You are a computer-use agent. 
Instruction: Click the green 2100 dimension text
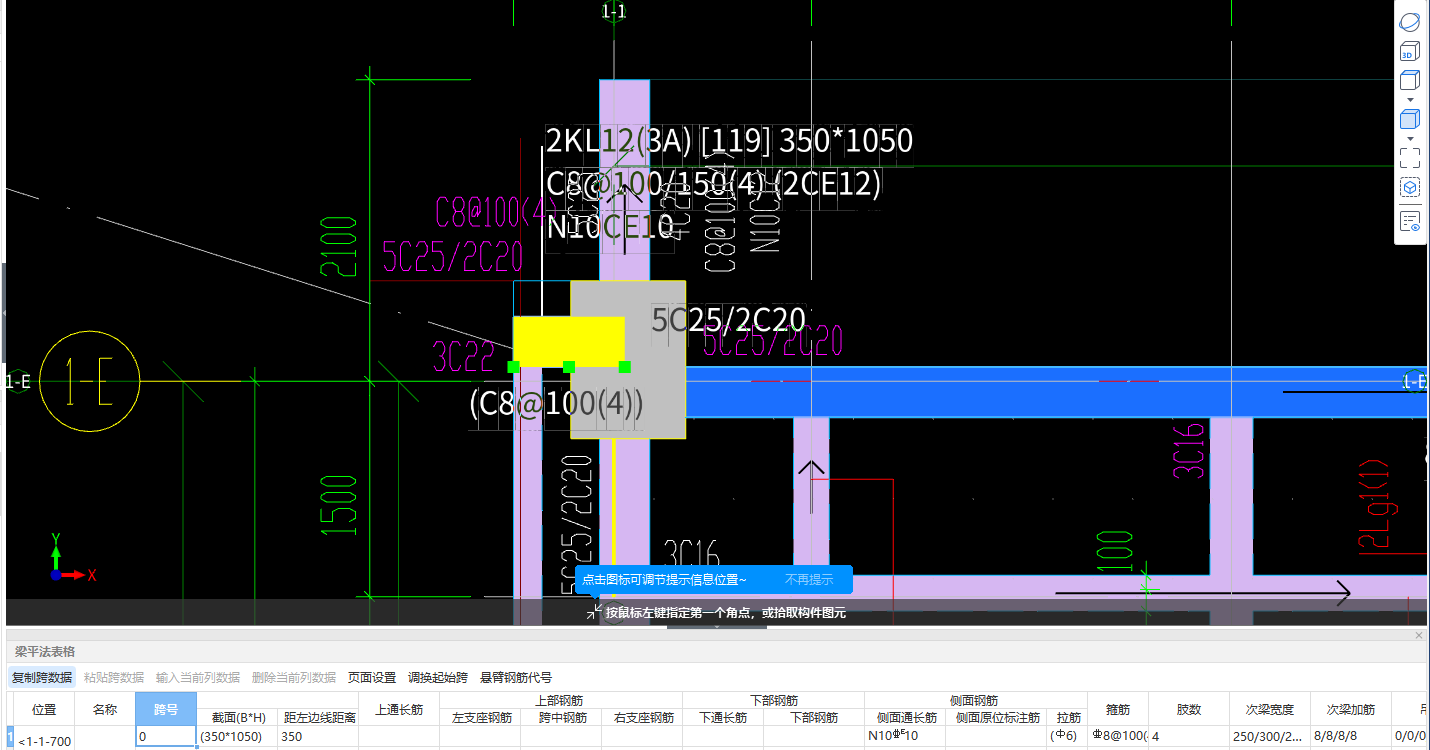tap(339, 247)
